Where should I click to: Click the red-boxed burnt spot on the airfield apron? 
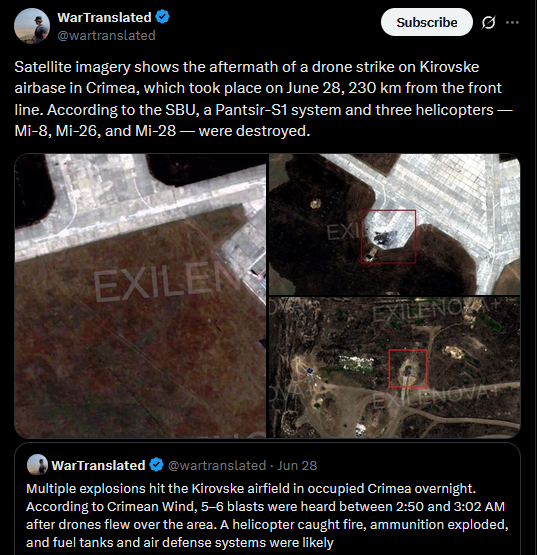388,236
